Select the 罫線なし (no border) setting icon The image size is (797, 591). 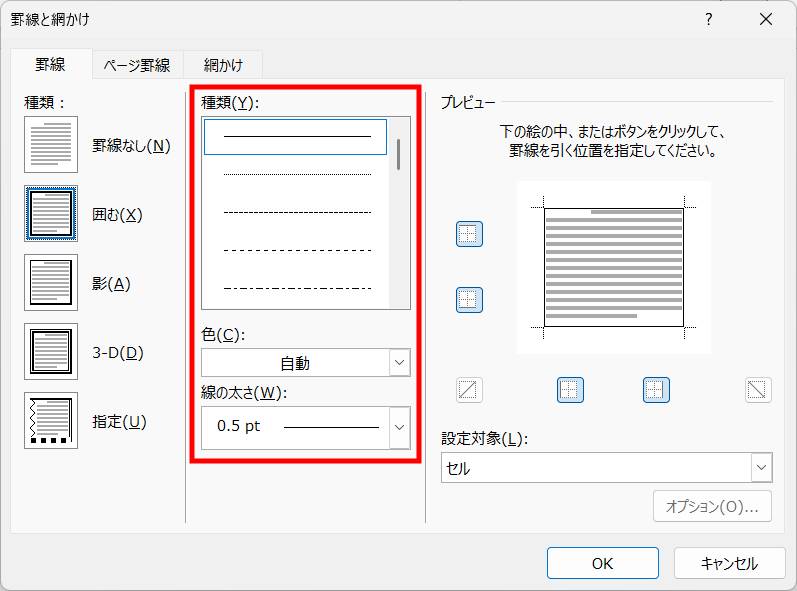(50, 145)
